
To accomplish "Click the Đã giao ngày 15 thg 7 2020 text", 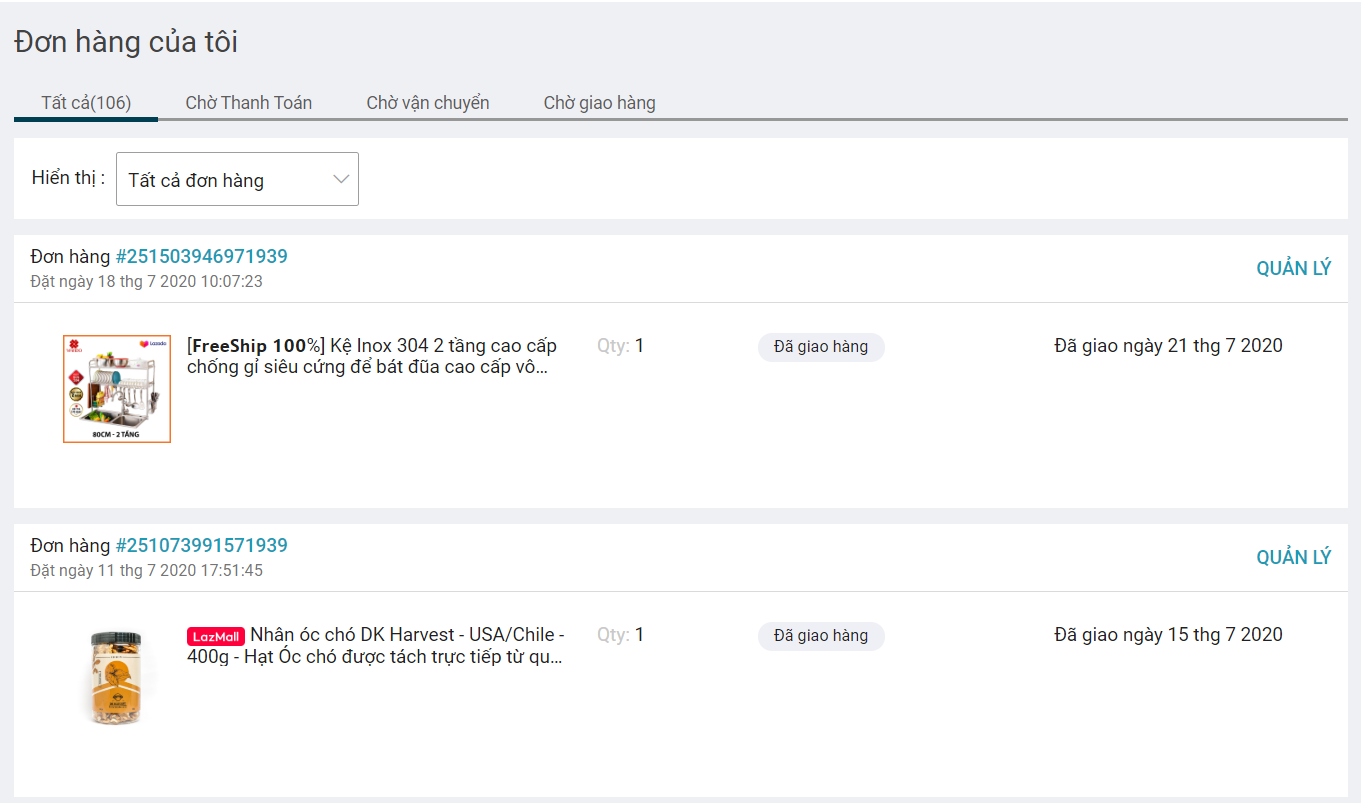I will (x=1168, y=635).
